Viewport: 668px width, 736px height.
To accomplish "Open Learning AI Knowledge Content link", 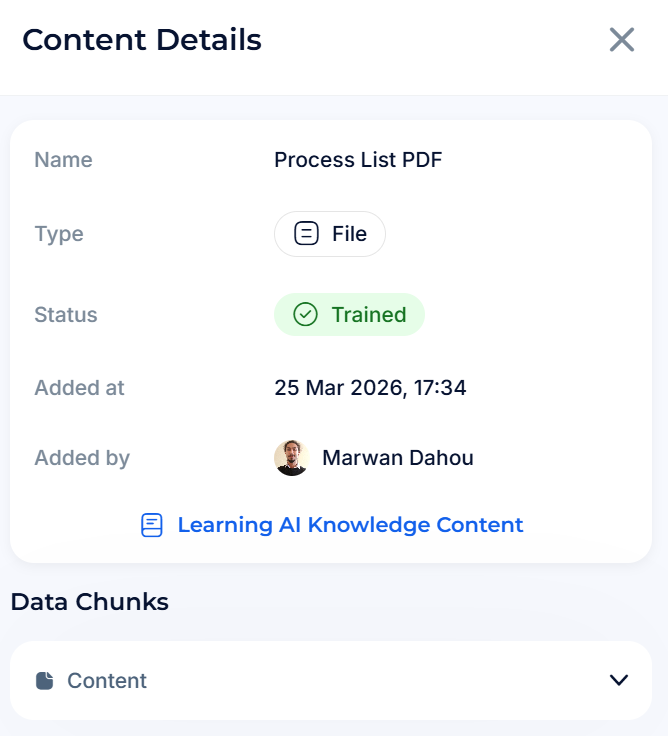I will (x=350, y=525).
